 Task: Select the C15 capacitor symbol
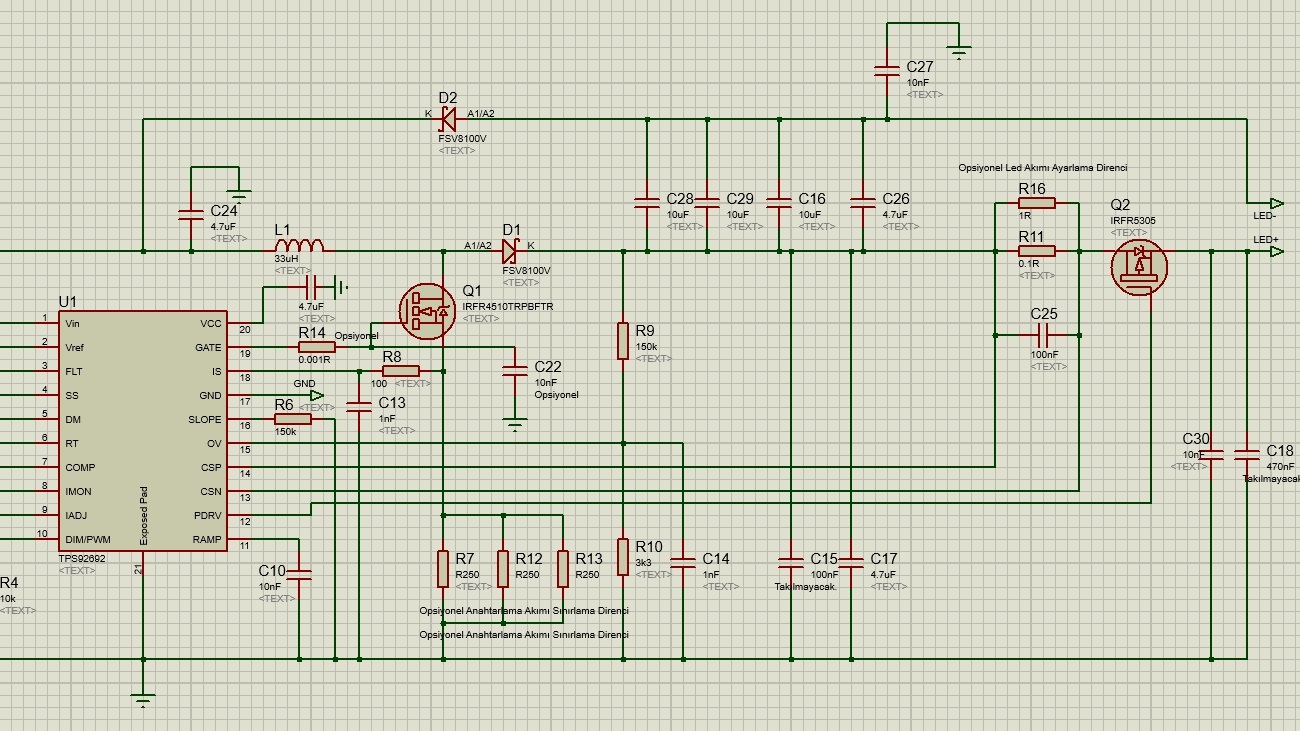tap(791, 563)
